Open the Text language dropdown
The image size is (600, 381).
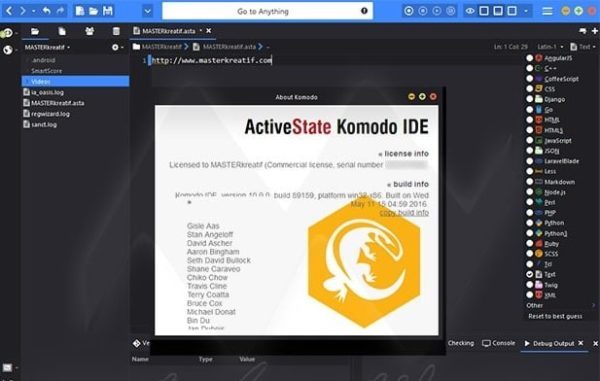point(583,47)
